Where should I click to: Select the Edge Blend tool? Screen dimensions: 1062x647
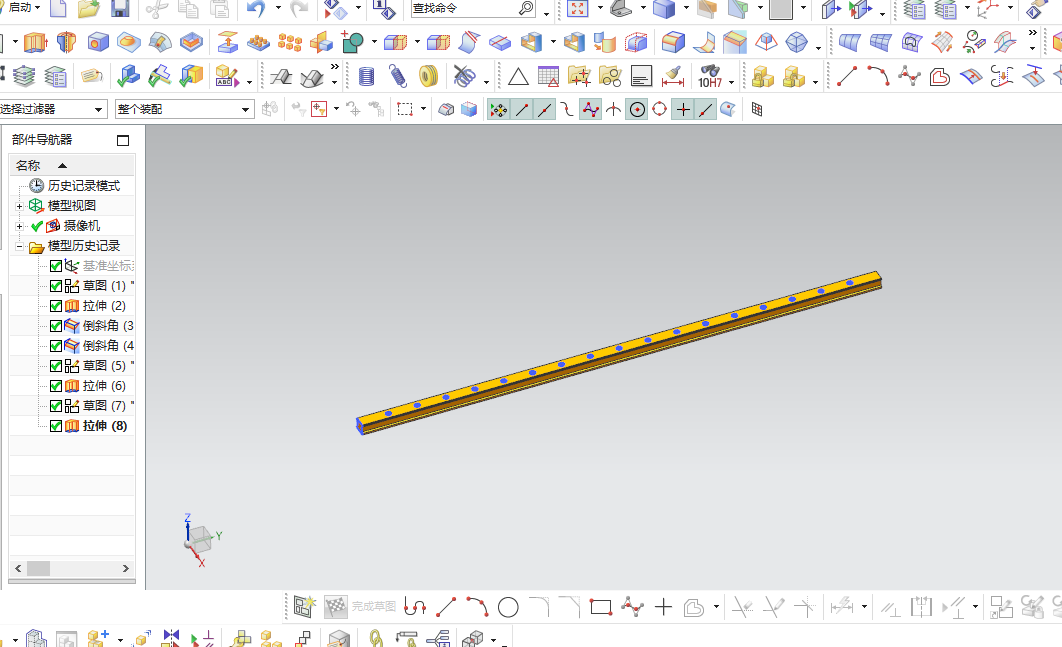[x=673, y=43]
